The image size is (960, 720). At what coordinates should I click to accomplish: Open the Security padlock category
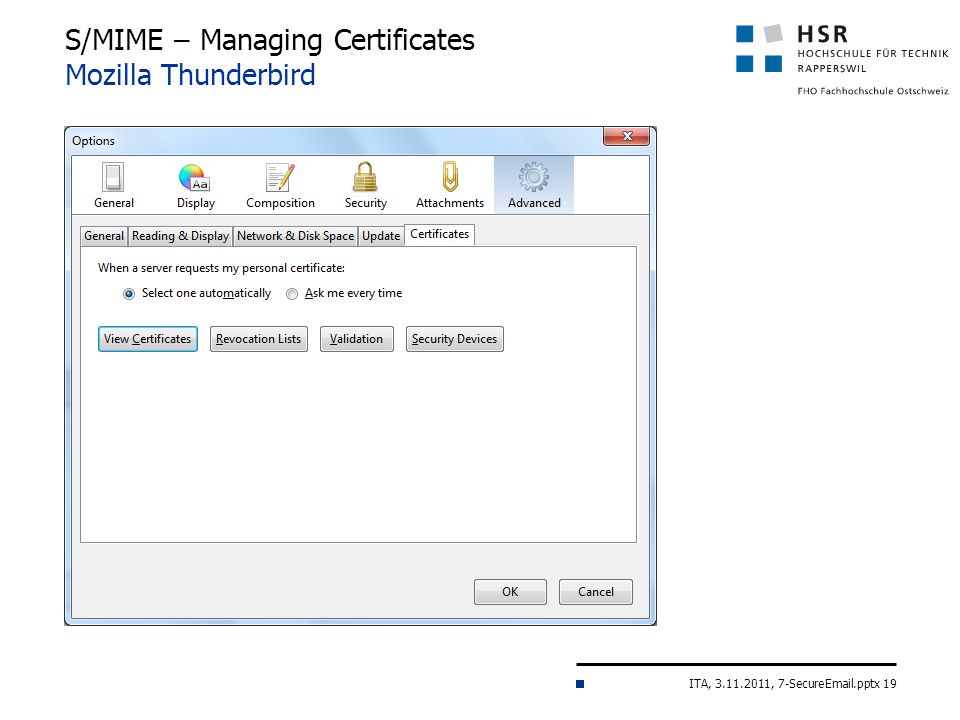click(x=366, y=186)
